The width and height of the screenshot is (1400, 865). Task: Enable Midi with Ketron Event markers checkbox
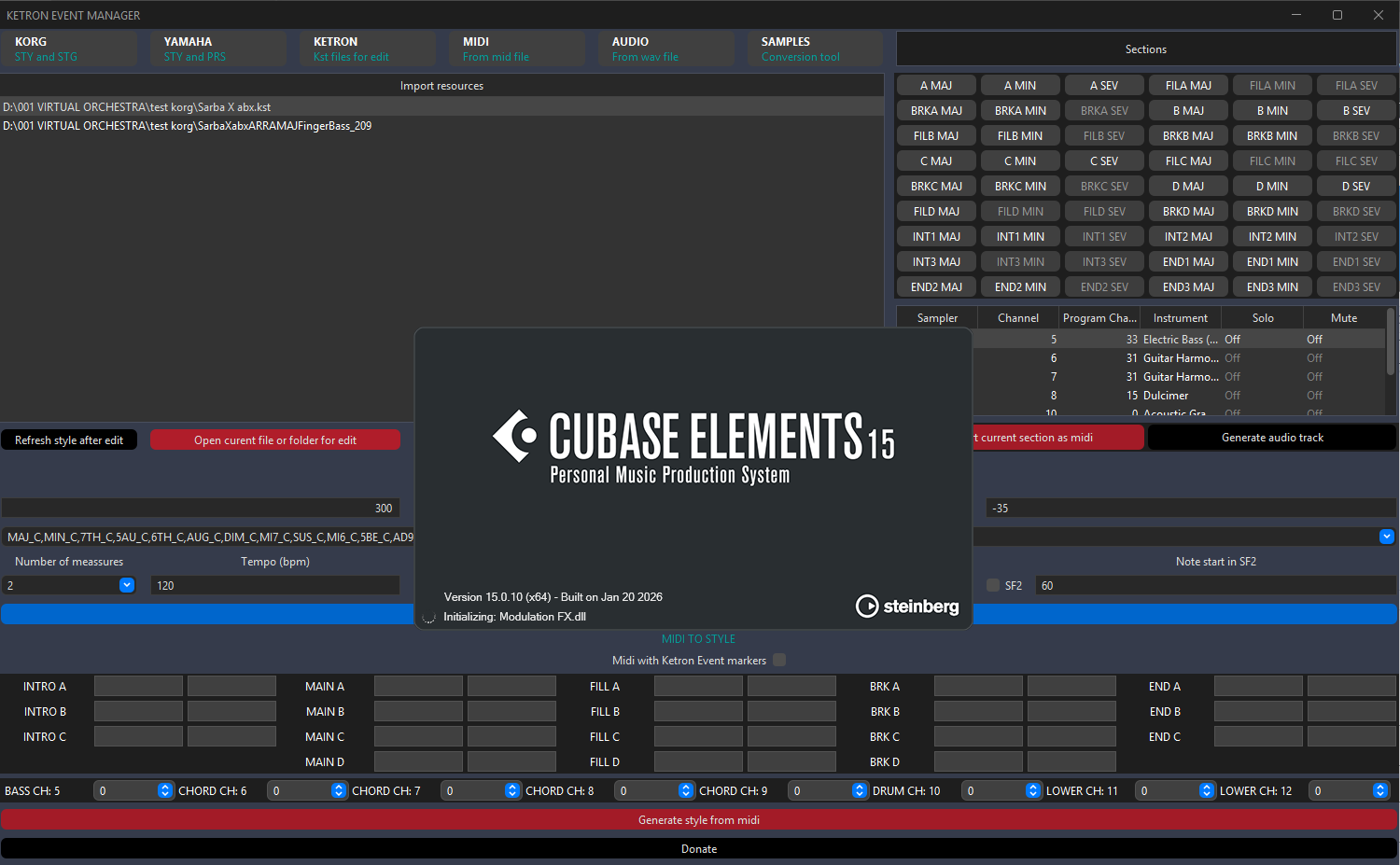(x=779, y=660)
